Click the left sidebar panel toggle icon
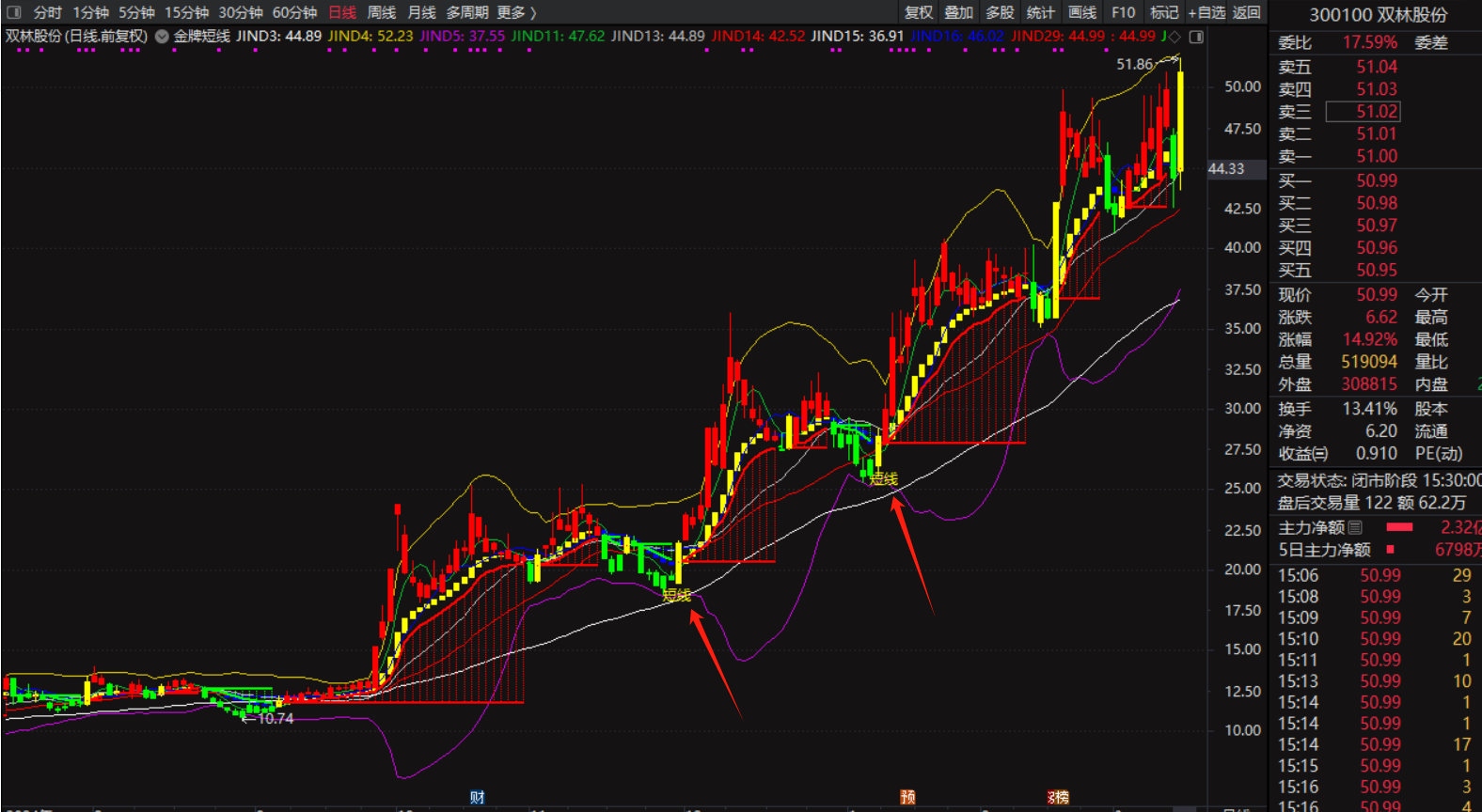Screen dimensions: 1482x812 point(13,12)
